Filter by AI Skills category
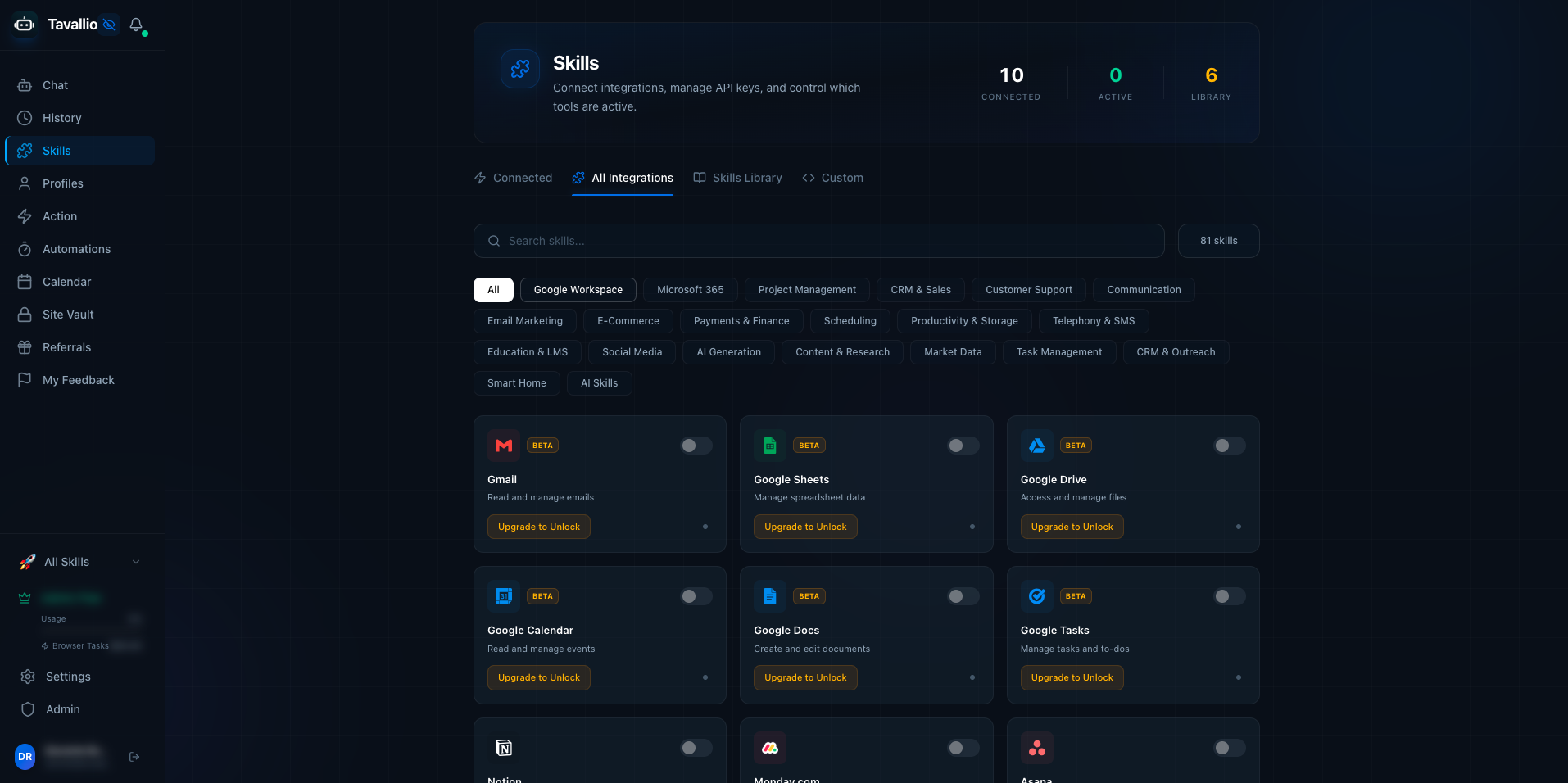Image resolution: width=1568 pixels, height=783 pixels. [600, 383]
